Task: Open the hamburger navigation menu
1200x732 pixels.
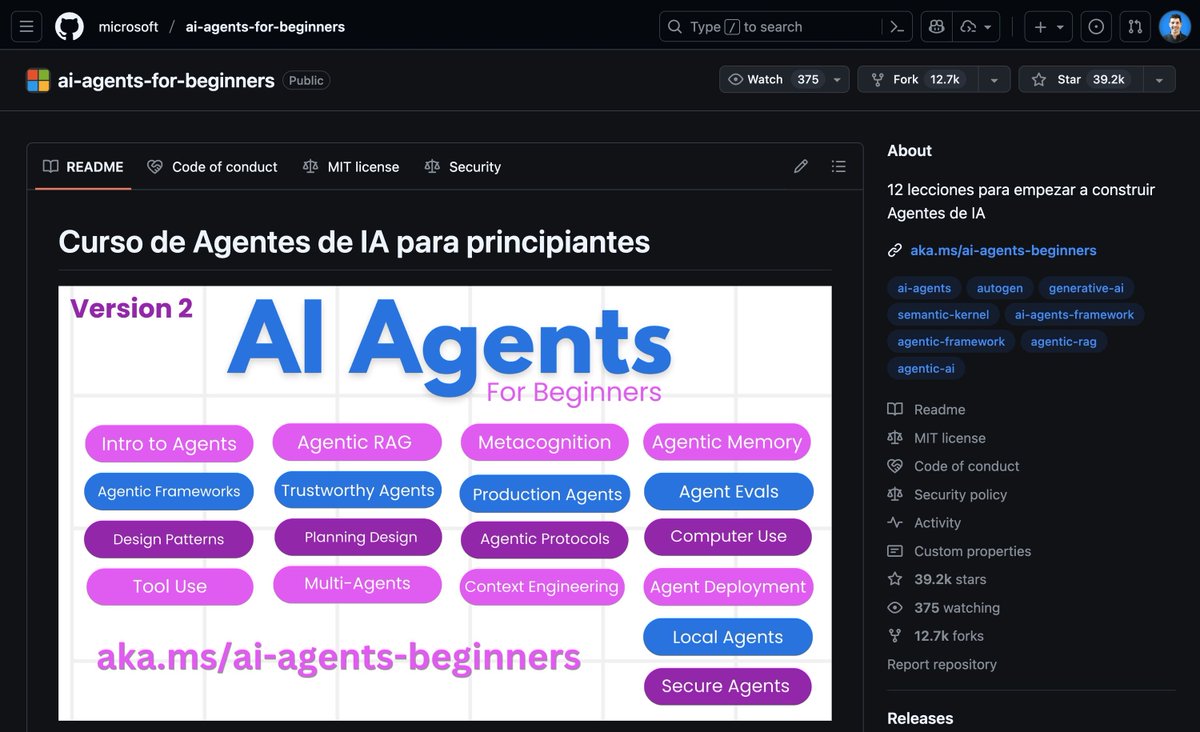Action: click(x=27, y=27)
